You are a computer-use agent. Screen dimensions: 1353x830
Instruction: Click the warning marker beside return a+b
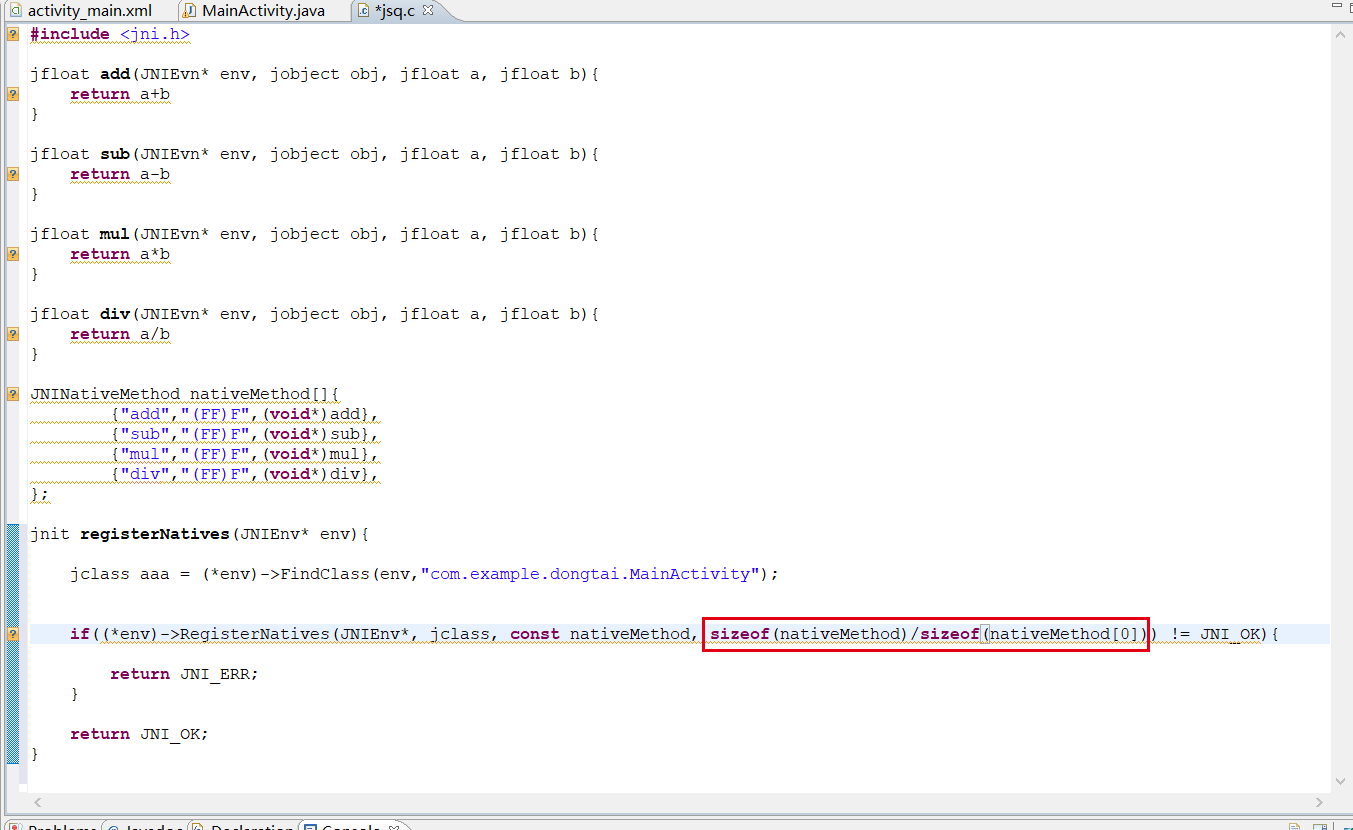(13, 94)
